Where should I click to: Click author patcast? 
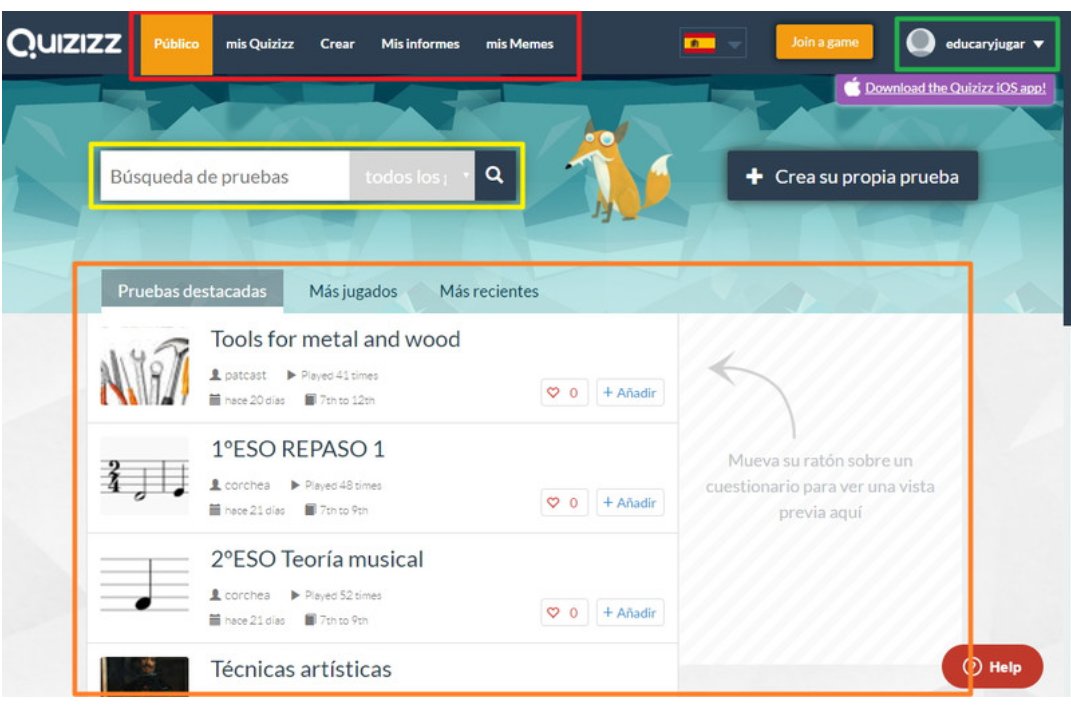click(x=245, y=375)
